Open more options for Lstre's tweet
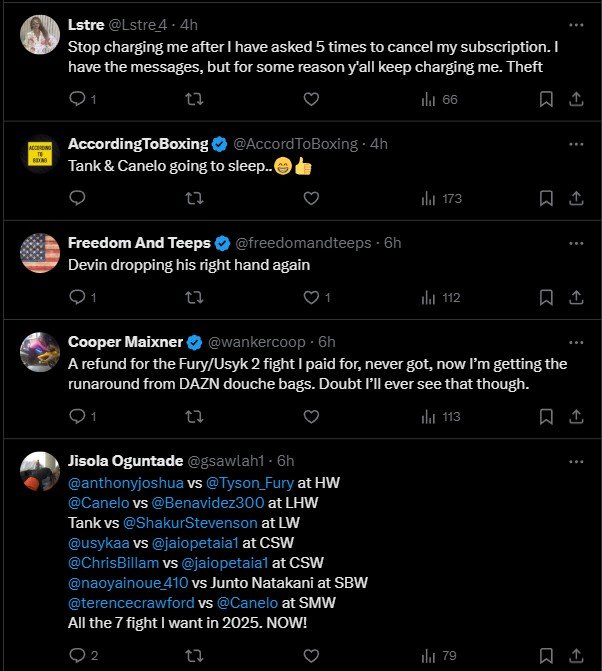The width and height of the screenshot is (602, 671). (576, 24)
